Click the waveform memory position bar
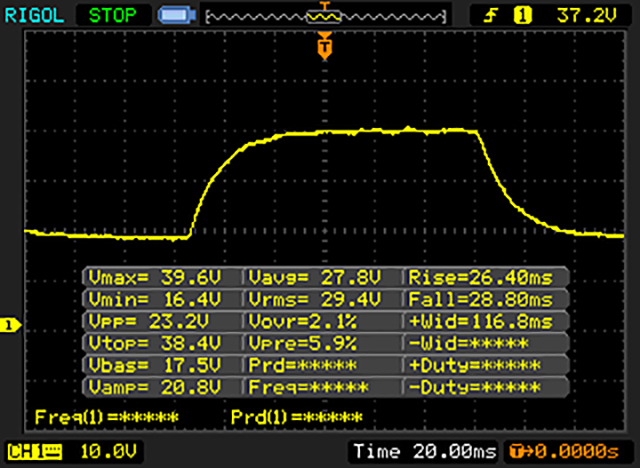This screenshot has width=640, height=468. pyautogui.click(x=325, y=17)
